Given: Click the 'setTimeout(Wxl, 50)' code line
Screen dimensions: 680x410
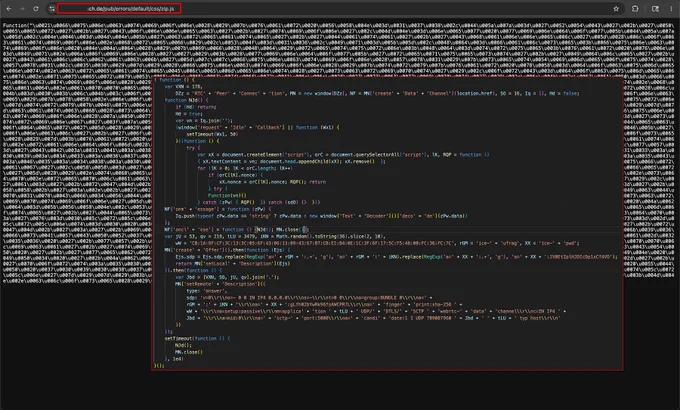Looking at the screenshot, I should (212, 134).
